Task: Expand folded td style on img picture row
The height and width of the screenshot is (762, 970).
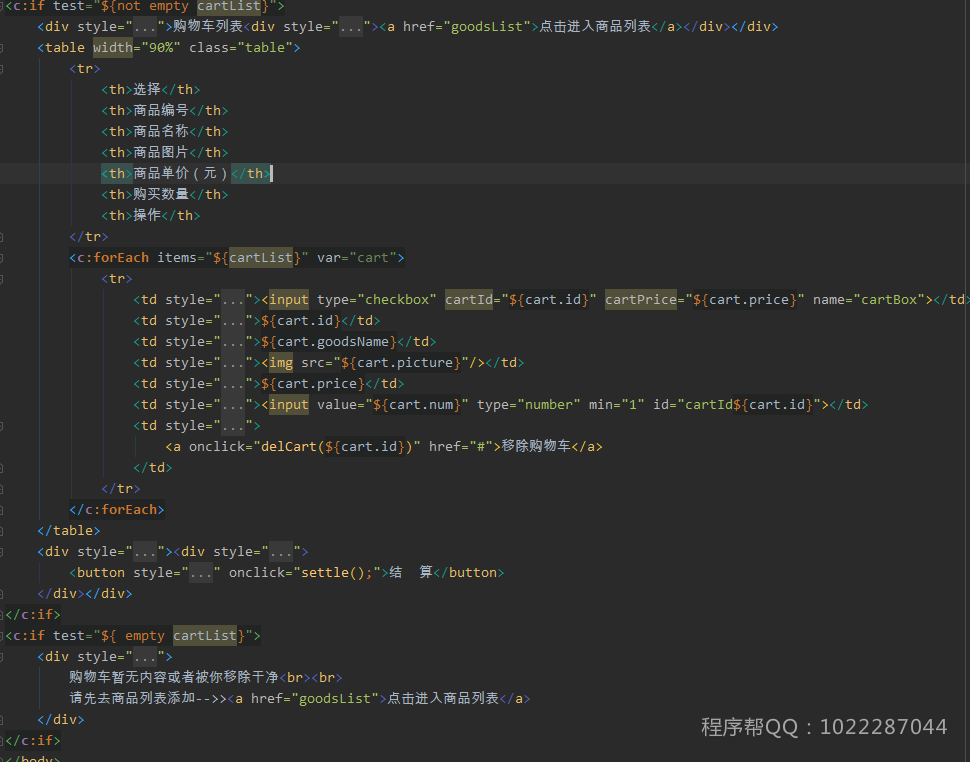Action: tap(233, 363)
